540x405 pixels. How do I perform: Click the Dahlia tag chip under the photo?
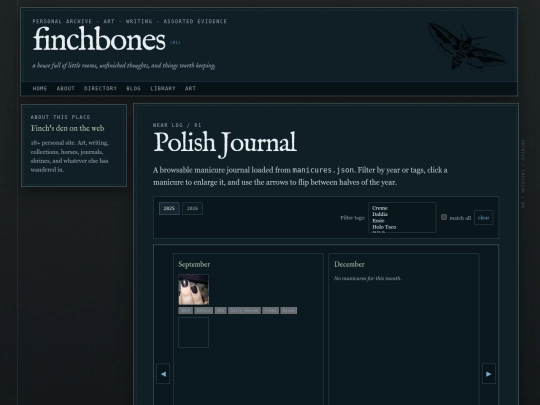click(x=204, y=311)
